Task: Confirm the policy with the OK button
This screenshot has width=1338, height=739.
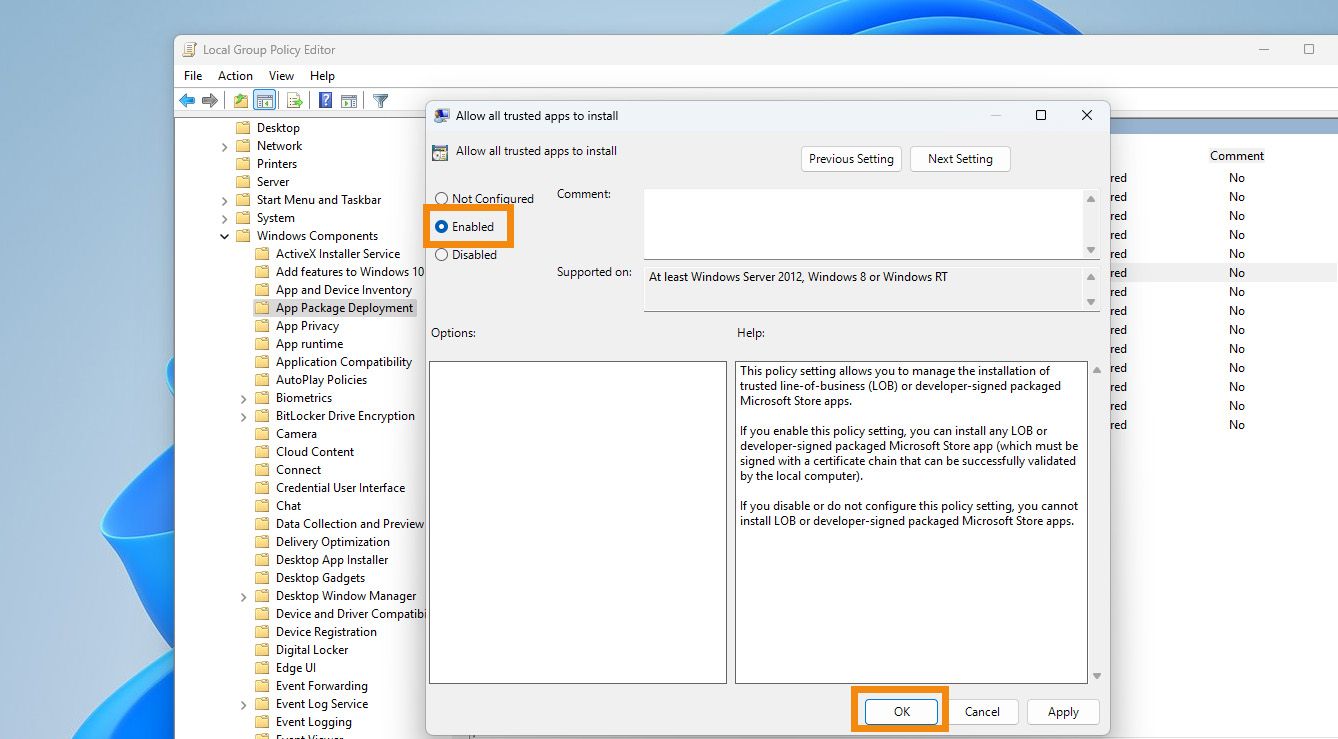Action: (902, 712)
